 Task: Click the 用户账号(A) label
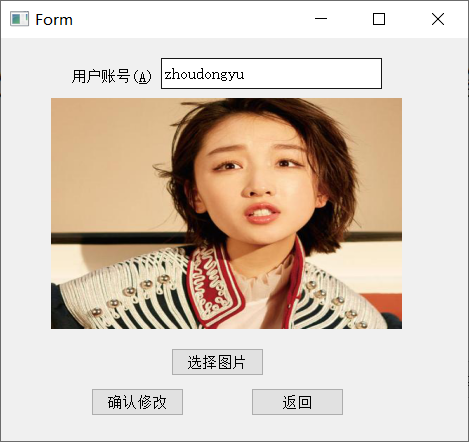[112, 76]
